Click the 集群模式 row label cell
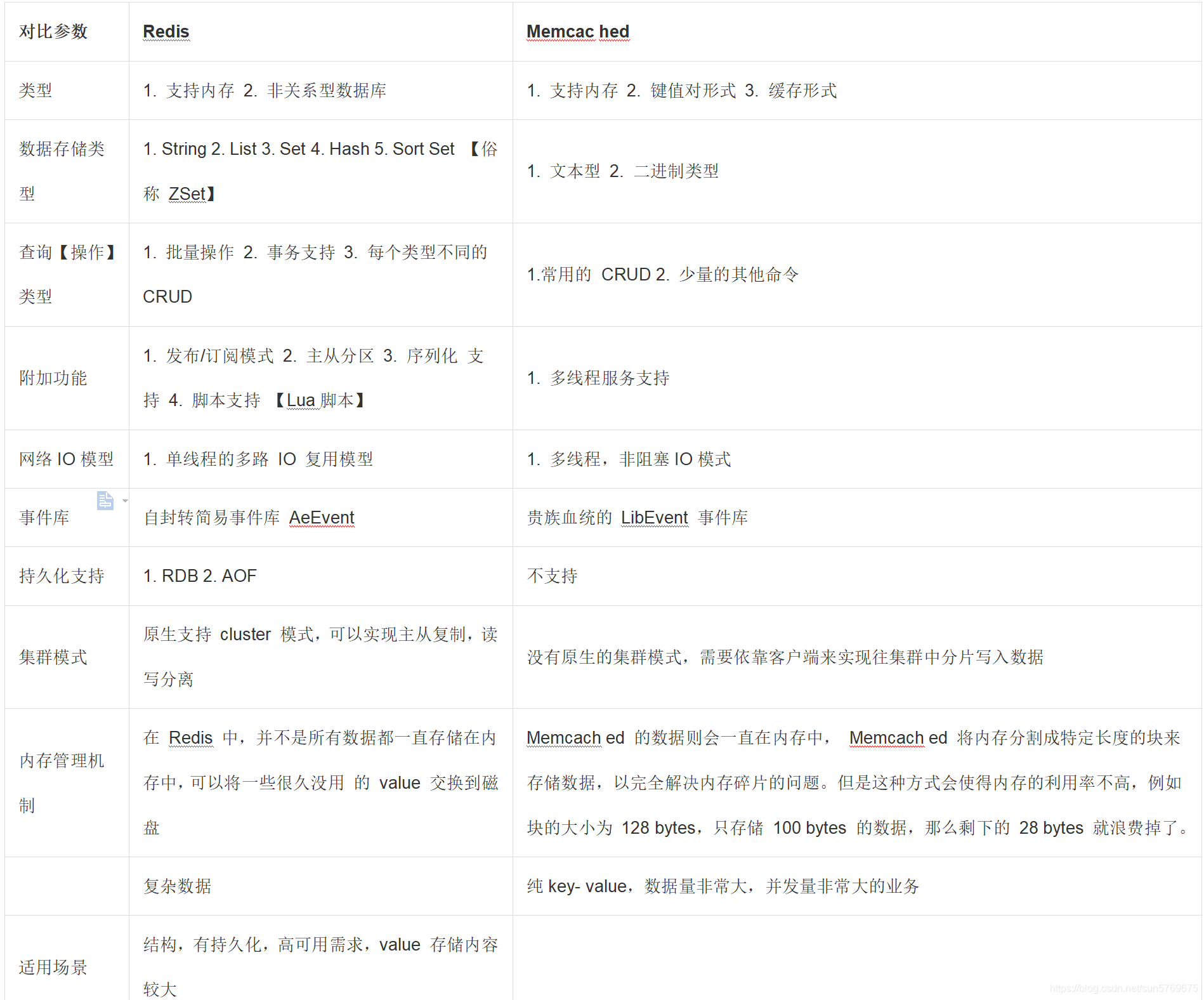Screen dimensions: 1204x1000 [53, 657]
